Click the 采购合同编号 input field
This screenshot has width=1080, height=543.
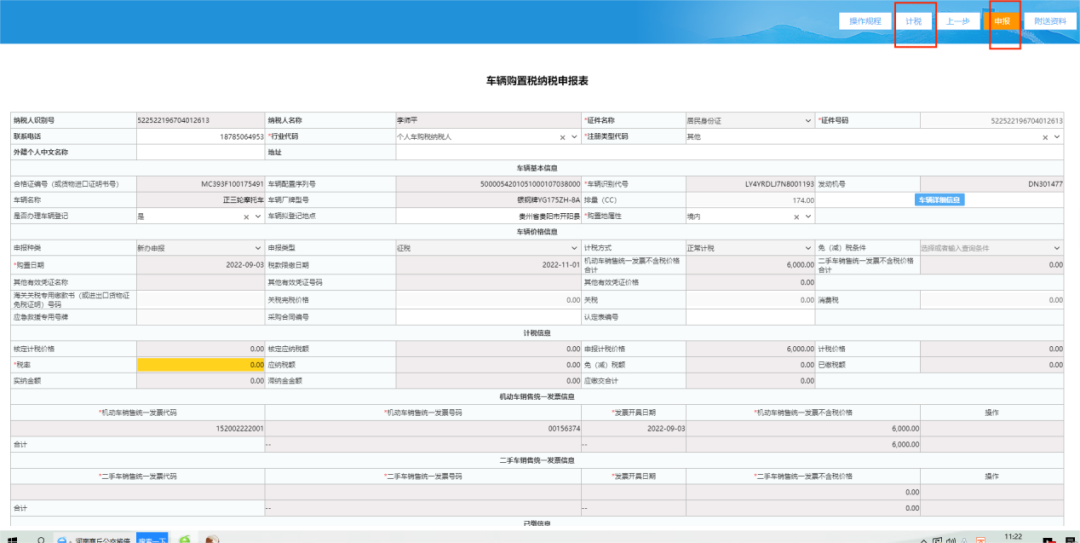click(489, 317)
